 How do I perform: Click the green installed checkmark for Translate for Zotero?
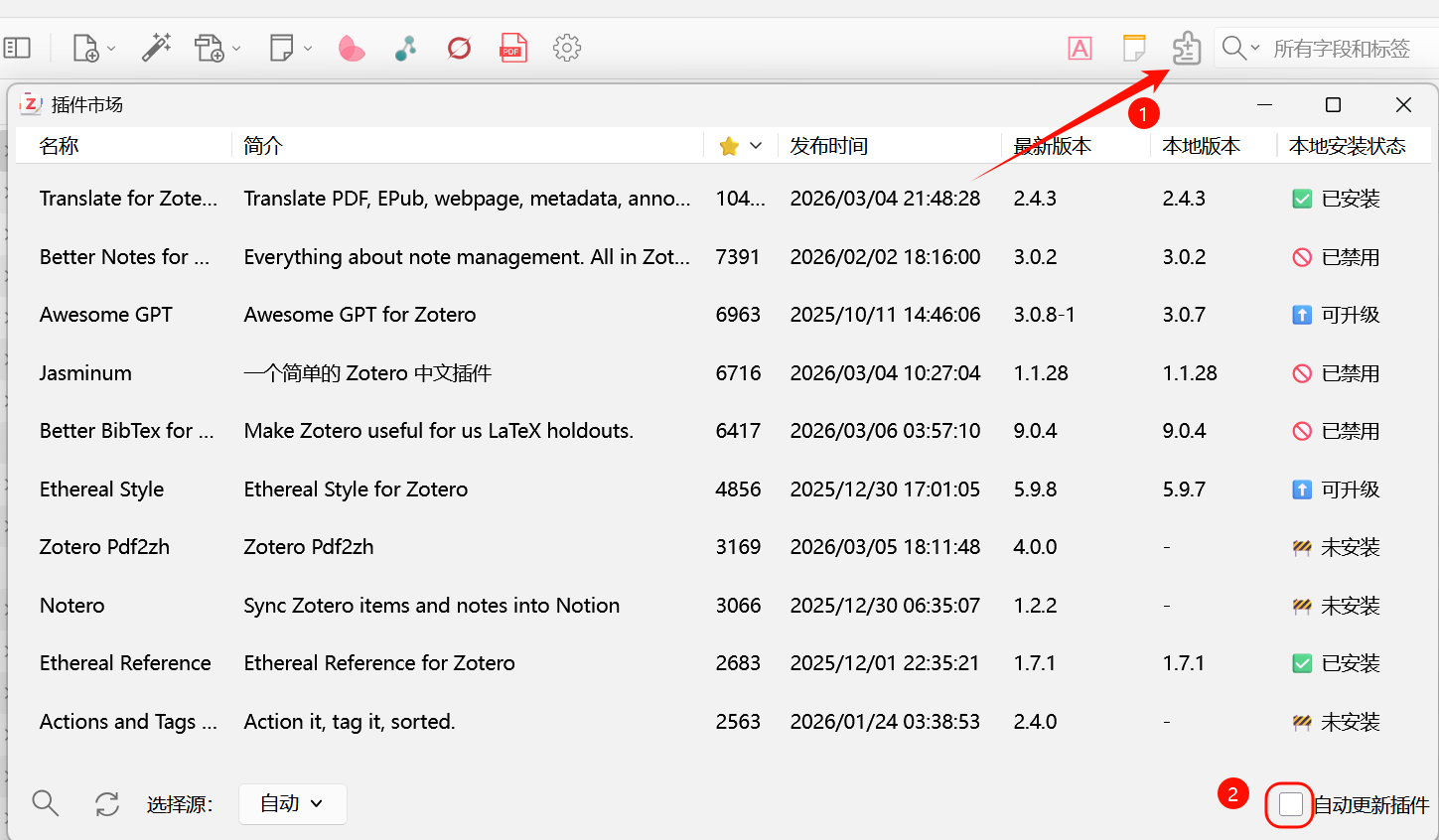(1302, 199)
